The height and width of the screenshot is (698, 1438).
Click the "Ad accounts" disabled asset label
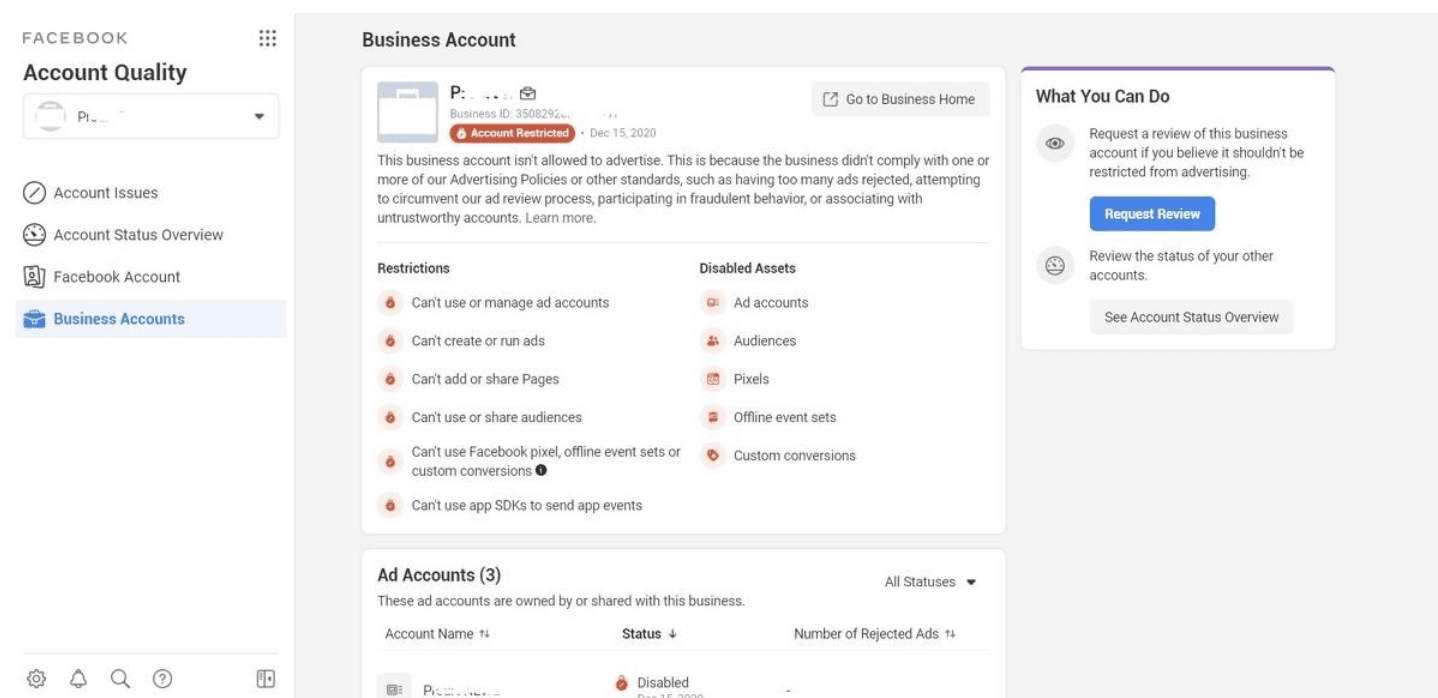click(x=771, y=303)
